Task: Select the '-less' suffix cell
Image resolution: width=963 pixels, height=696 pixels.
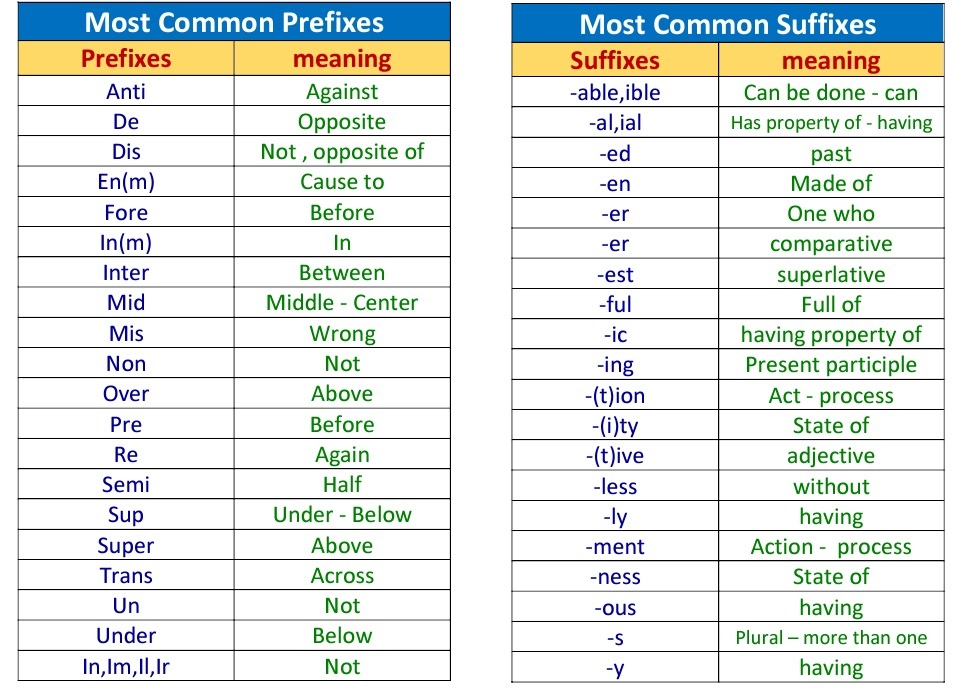Action: tap(615, 486)
